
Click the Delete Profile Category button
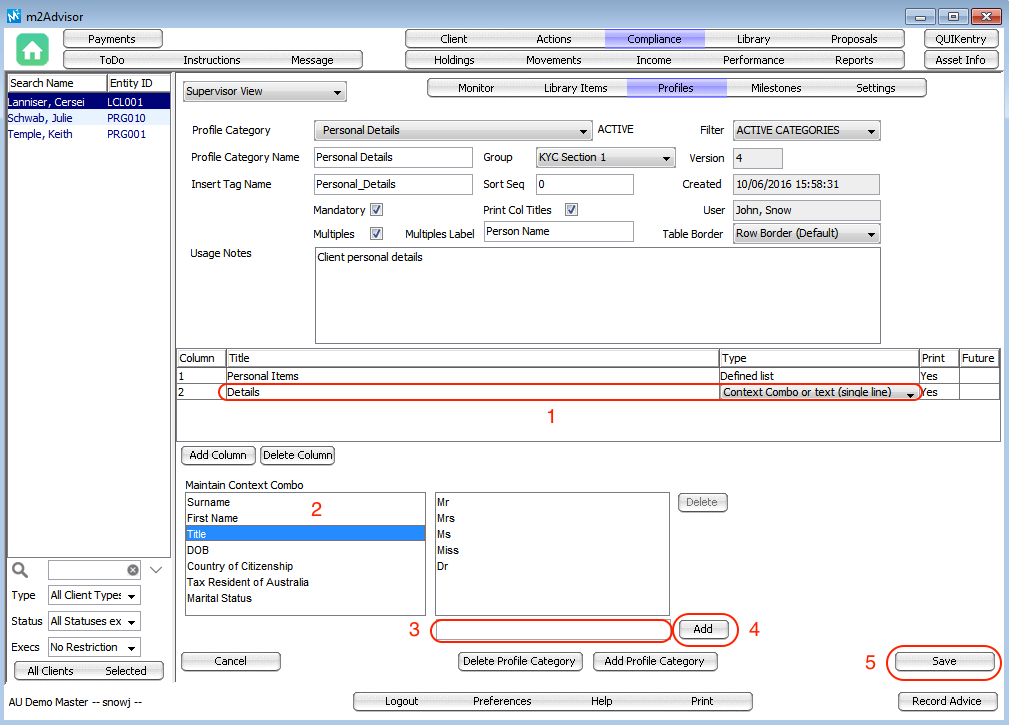[x=520, y=661]
